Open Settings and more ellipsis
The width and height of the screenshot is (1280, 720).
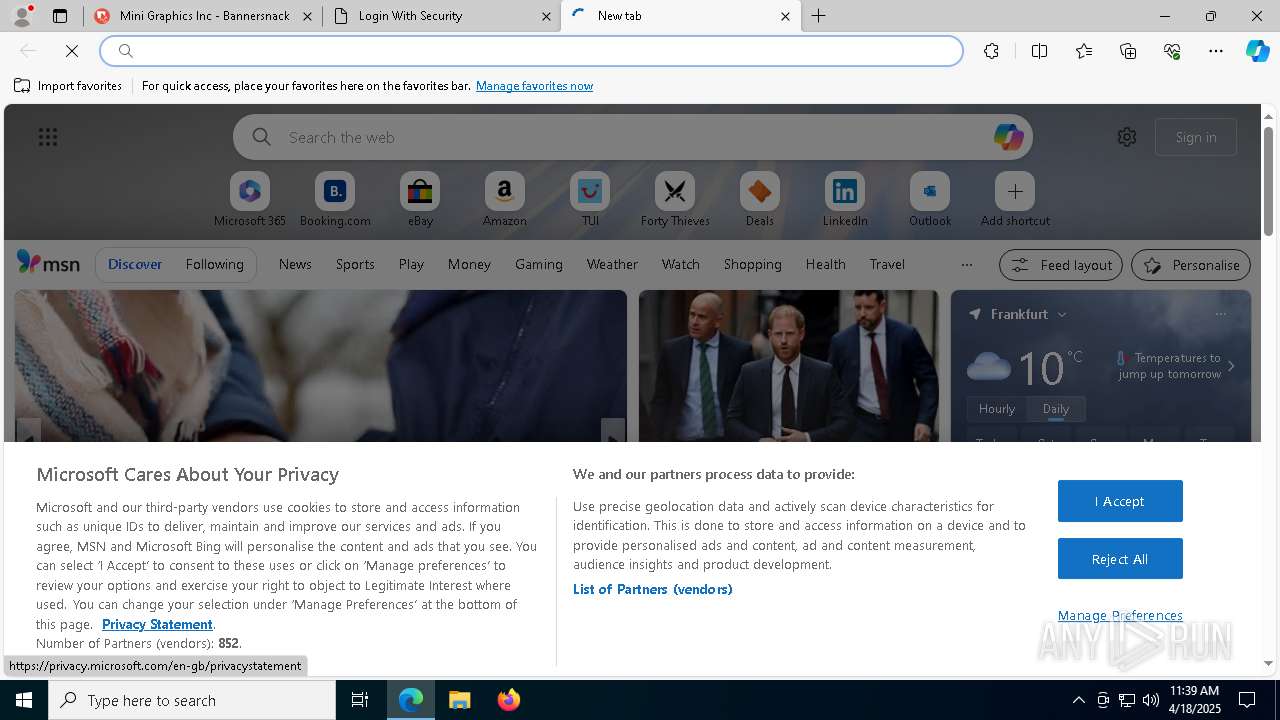pyautogui.click(x=1216, y=51)
